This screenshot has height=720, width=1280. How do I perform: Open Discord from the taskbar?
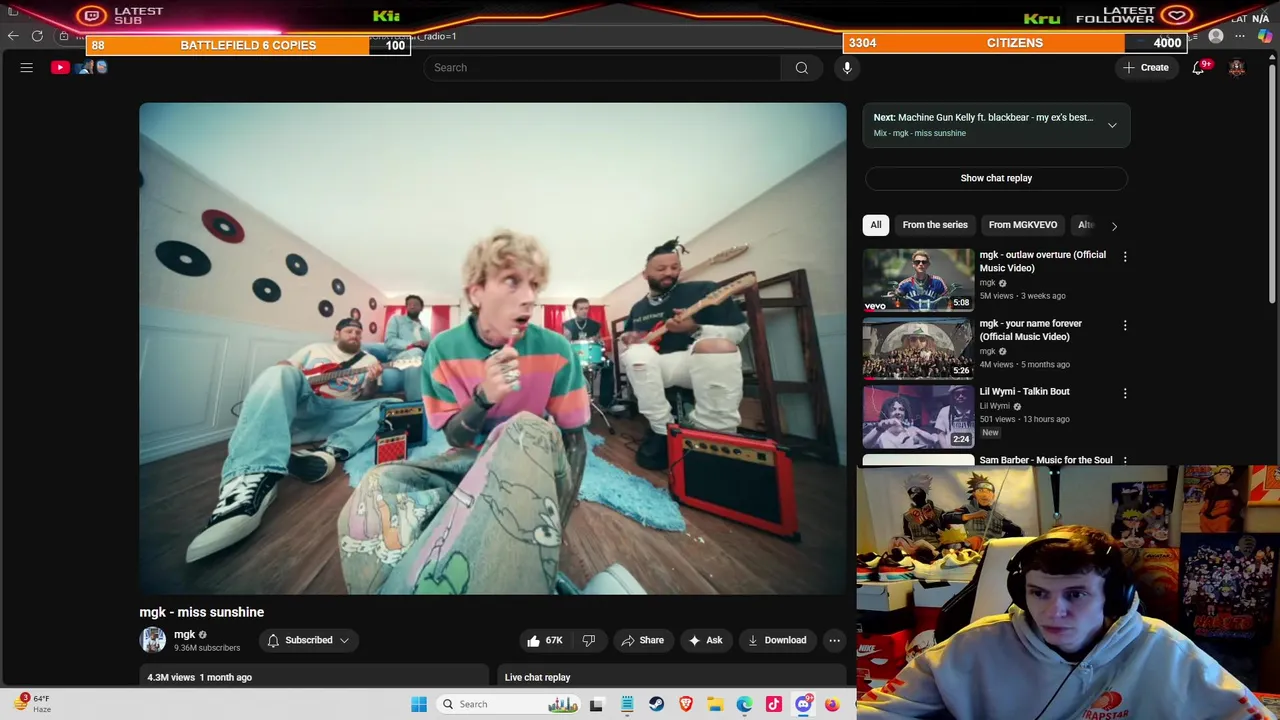pyautogui.click(x=803, y=704)
